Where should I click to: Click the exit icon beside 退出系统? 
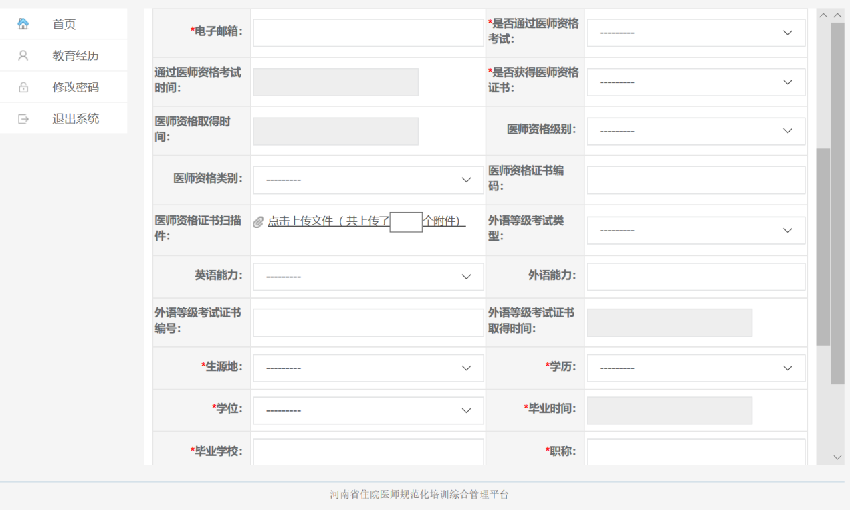[x=23, y=119]
